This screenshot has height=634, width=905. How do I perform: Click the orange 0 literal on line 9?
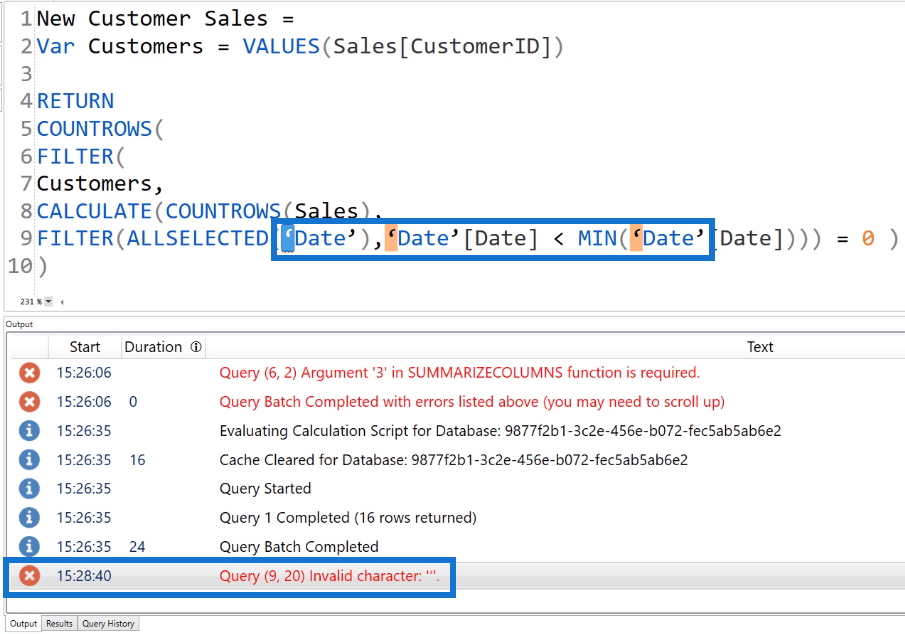[868, 238]
